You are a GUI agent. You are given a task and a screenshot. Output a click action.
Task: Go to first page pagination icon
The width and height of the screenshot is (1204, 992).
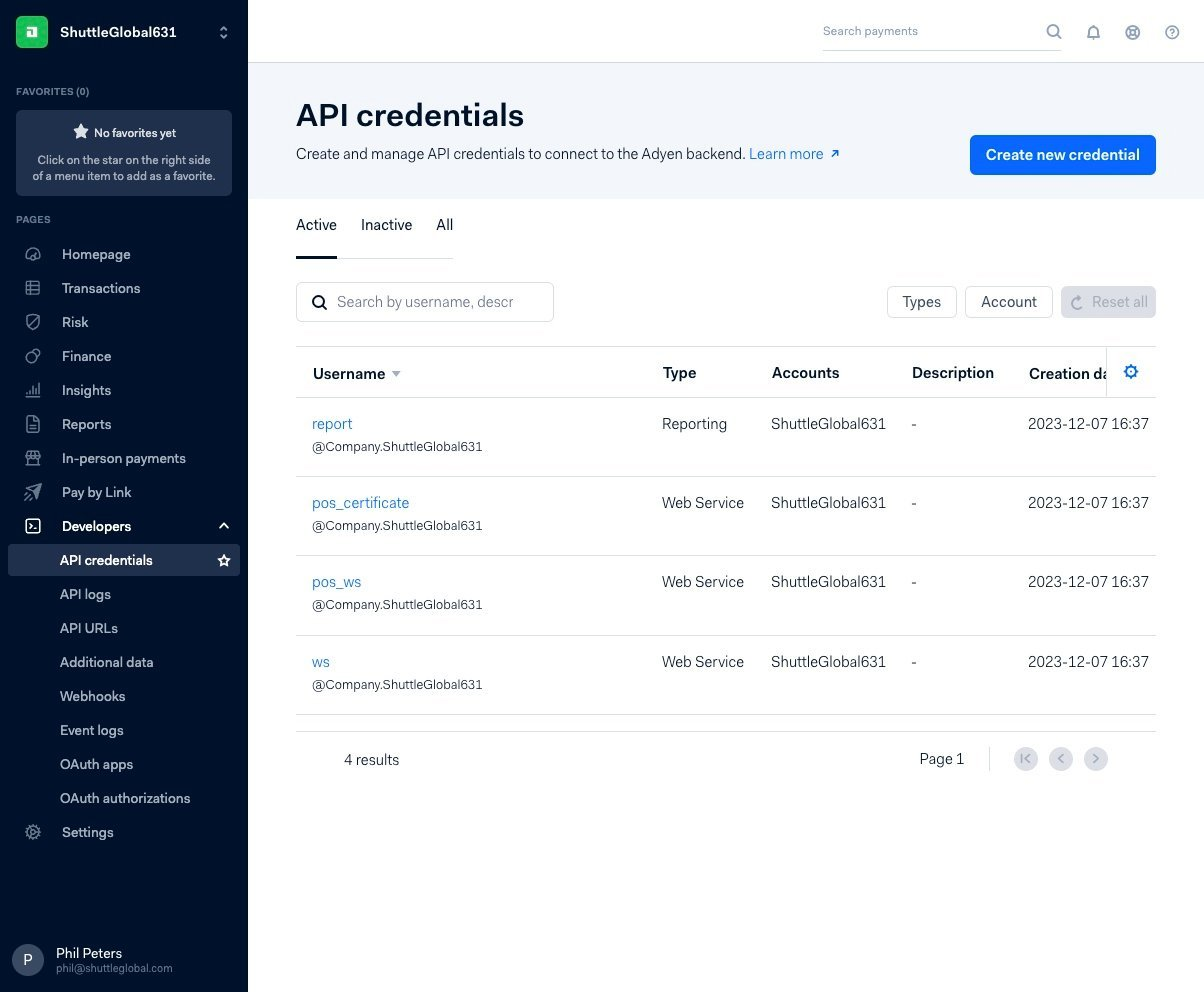[x=1025, y=759]
